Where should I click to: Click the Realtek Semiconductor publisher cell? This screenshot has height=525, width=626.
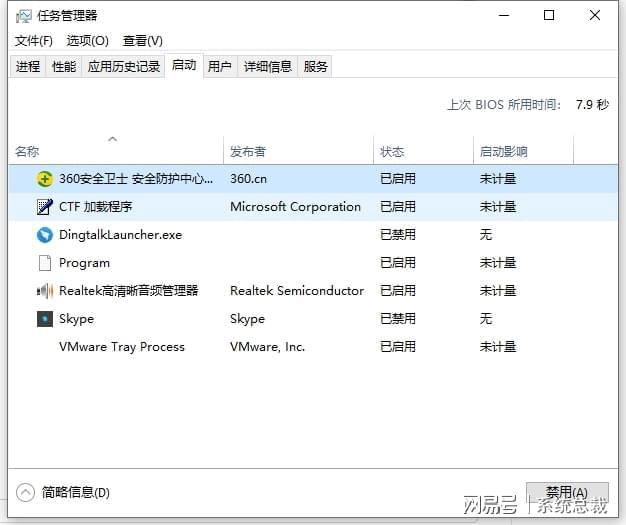point(297,291)
